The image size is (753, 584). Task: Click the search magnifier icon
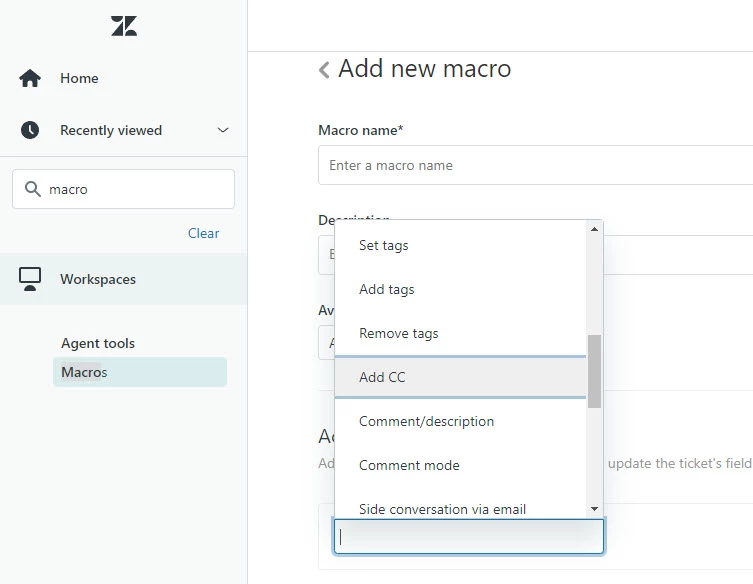[34, 189]
